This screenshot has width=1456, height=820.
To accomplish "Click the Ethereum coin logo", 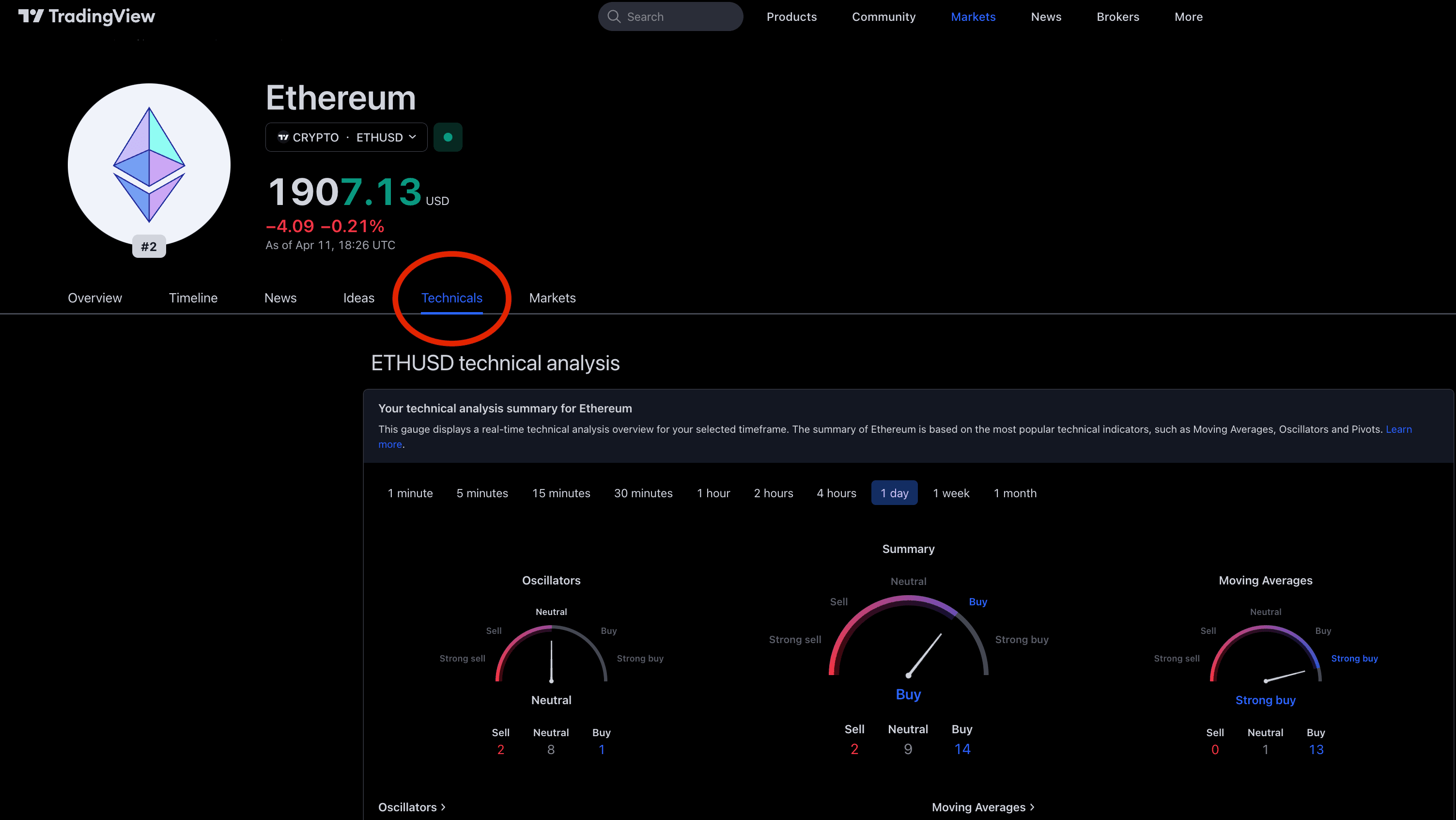I will [x=149, y=164].
